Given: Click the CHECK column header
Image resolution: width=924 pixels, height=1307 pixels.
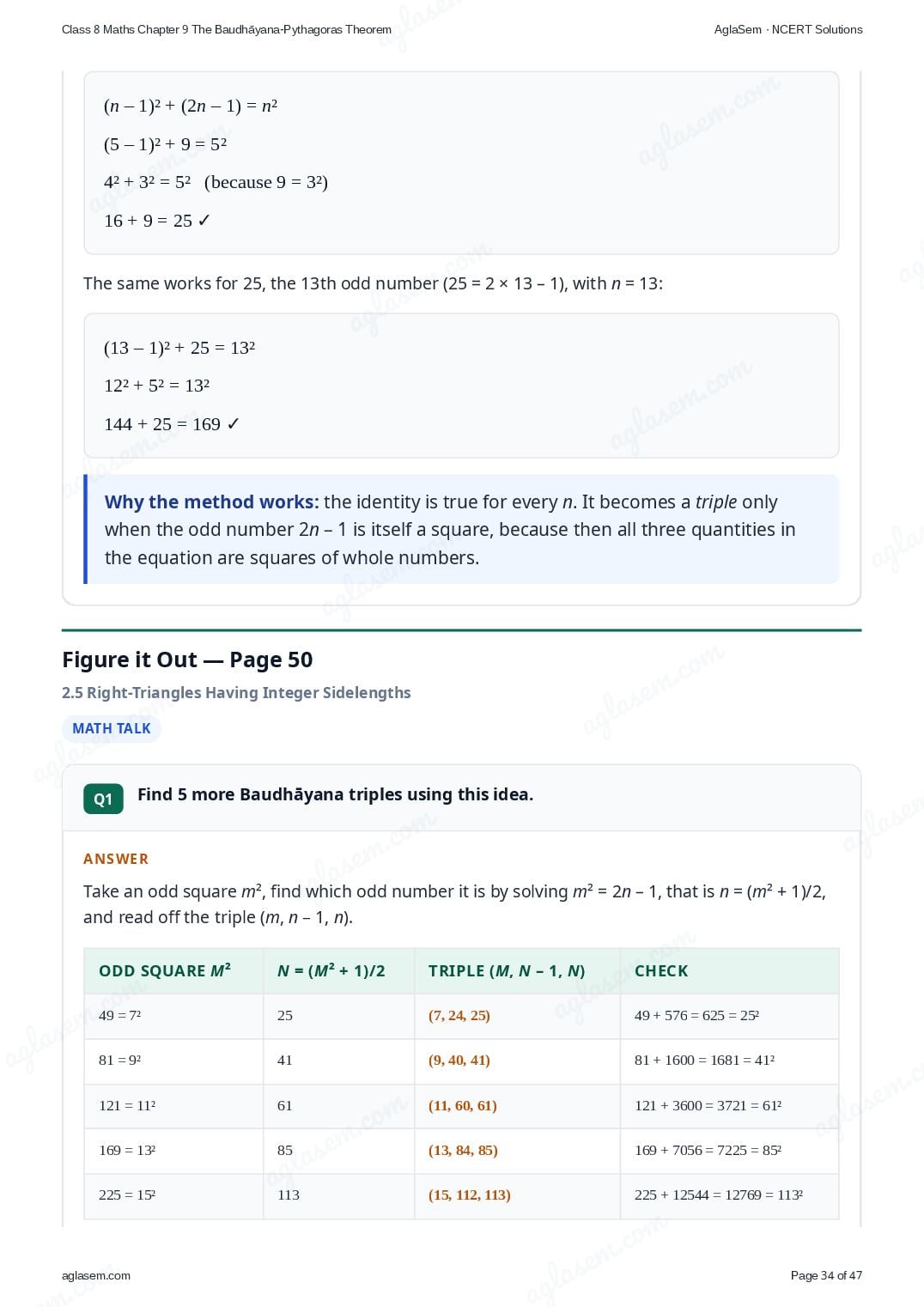Looking at the screenshot, I should pyautogui.click(x=661, y=970).
